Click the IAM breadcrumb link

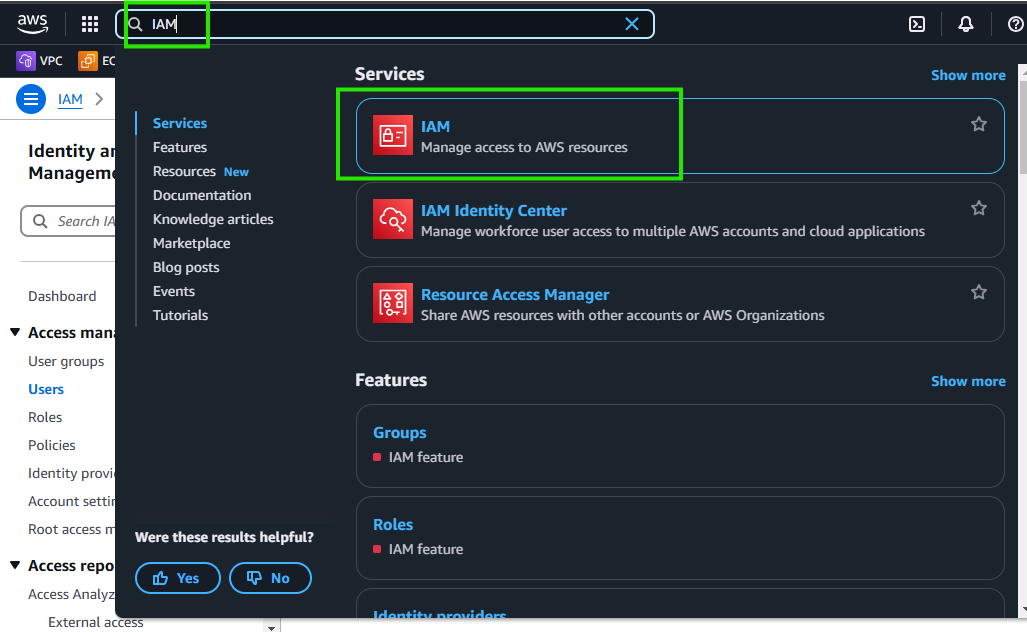pos(70,100)
